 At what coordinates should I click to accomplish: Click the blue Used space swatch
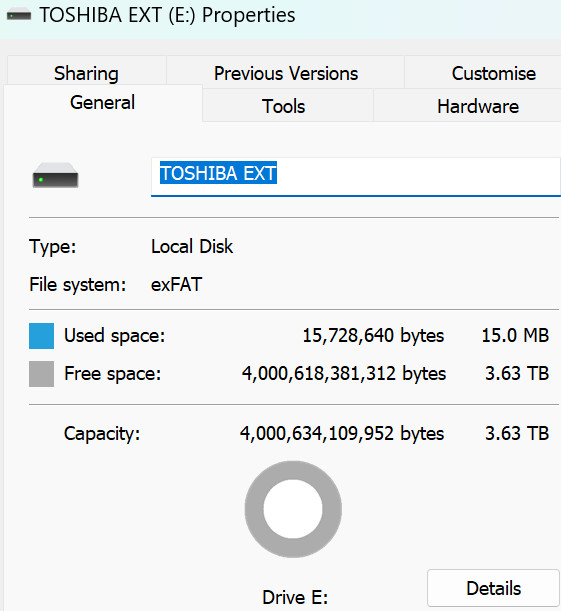pos(41,336)
